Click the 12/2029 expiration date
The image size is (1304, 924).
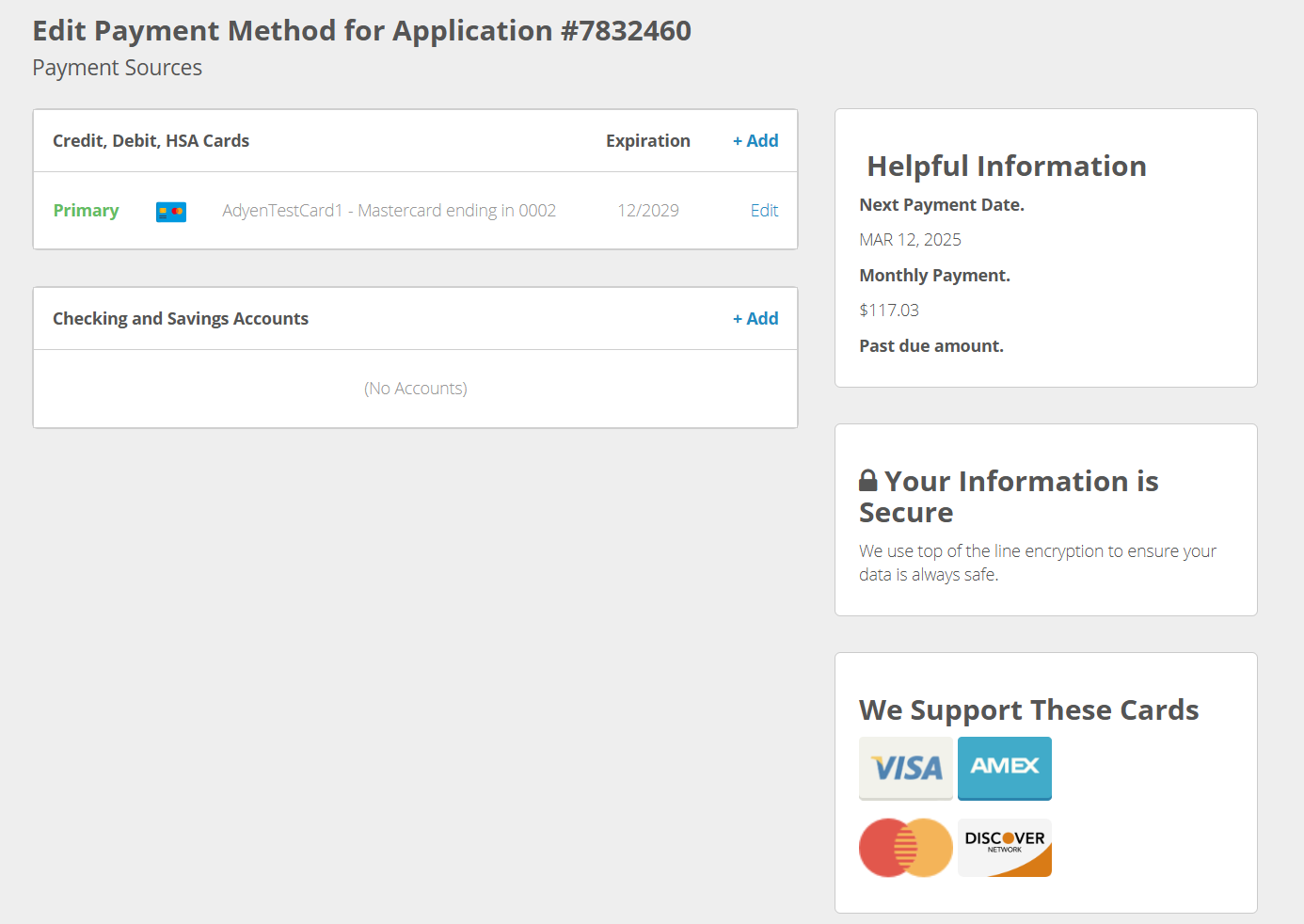pyautogui.click(x=647, y=211)
